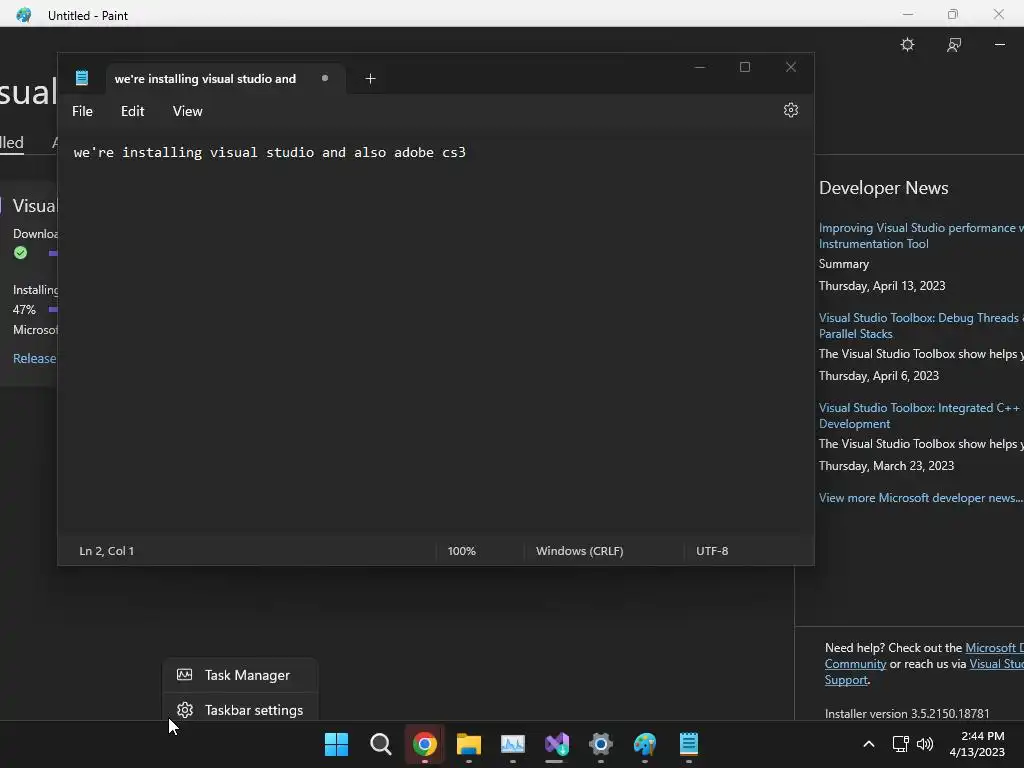Viewport: 1024px width, 768px height.
Task: Click 'View more Microsoft developer news' link
Action: (921, 498)
